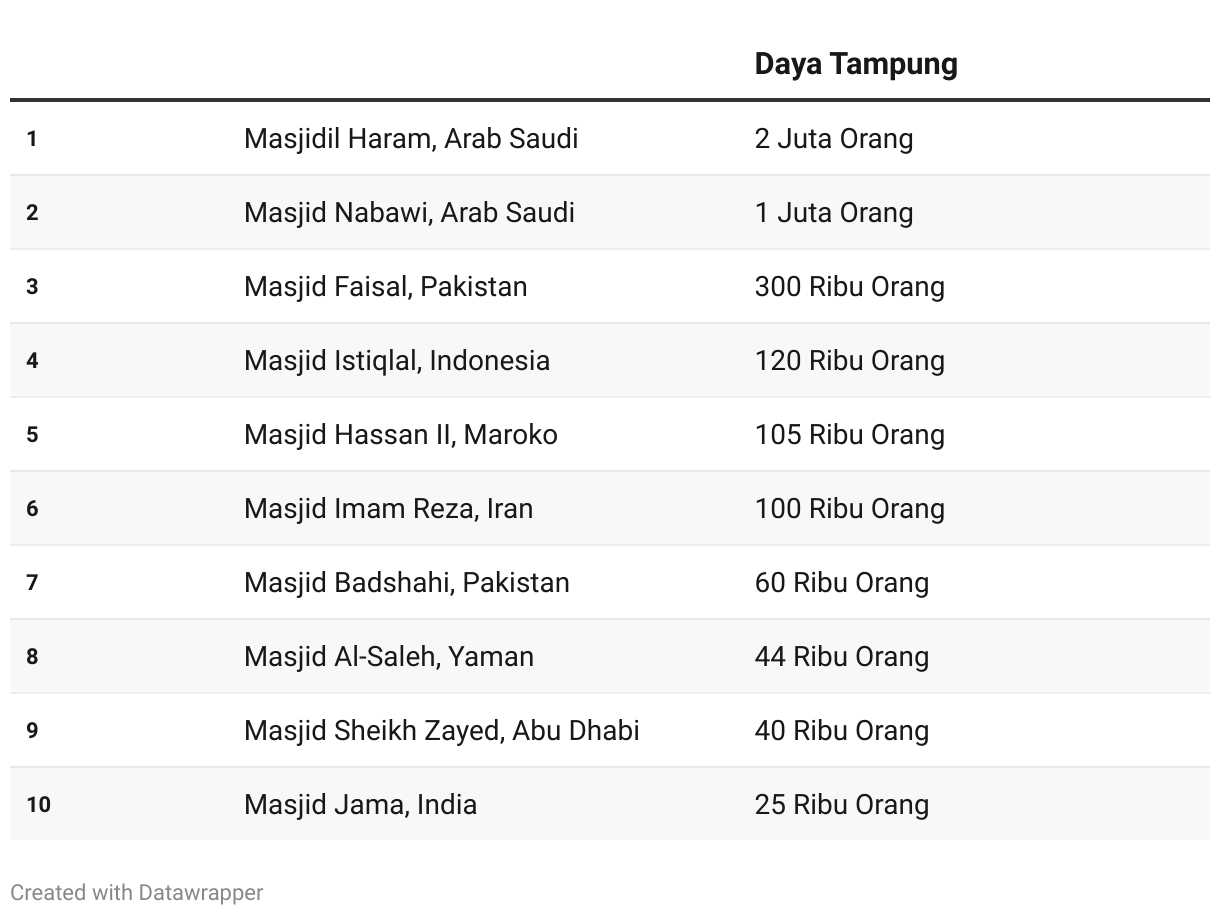Screen dimensions: 1220x916
Task: Click the 300 Ribu Orang value
Action: coord(850,286)
